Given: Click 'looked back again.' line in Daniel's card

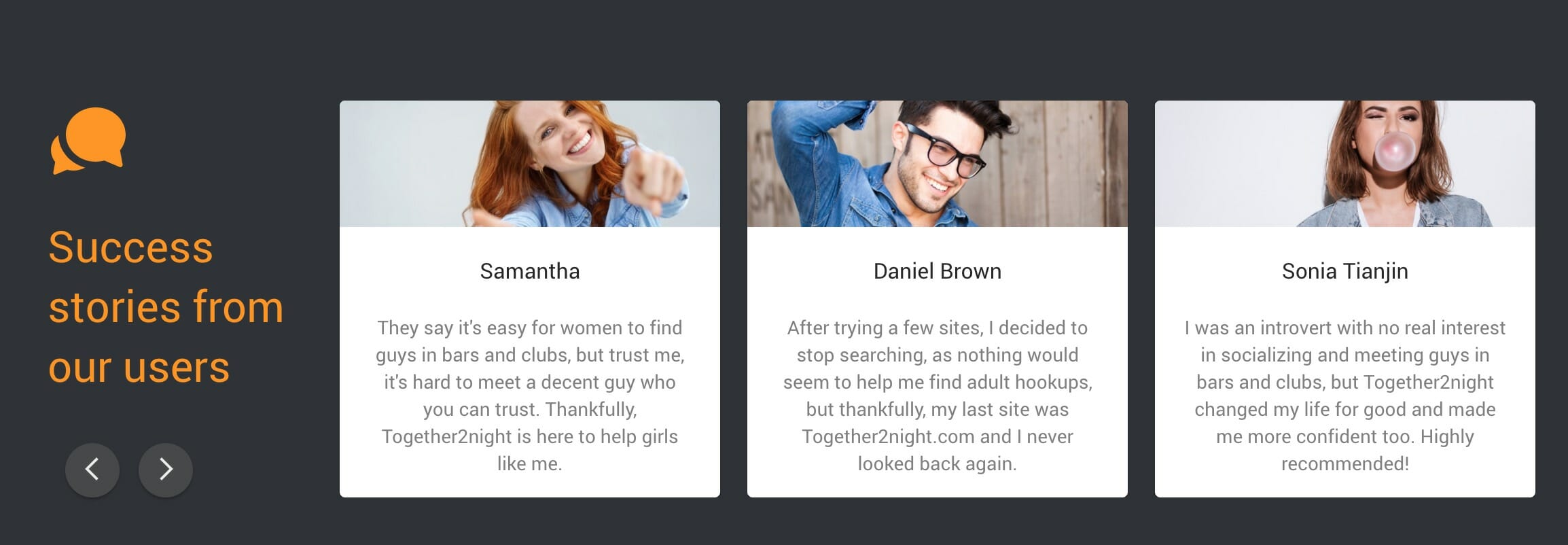Looking at the screenshot, I should click(938, 463).
